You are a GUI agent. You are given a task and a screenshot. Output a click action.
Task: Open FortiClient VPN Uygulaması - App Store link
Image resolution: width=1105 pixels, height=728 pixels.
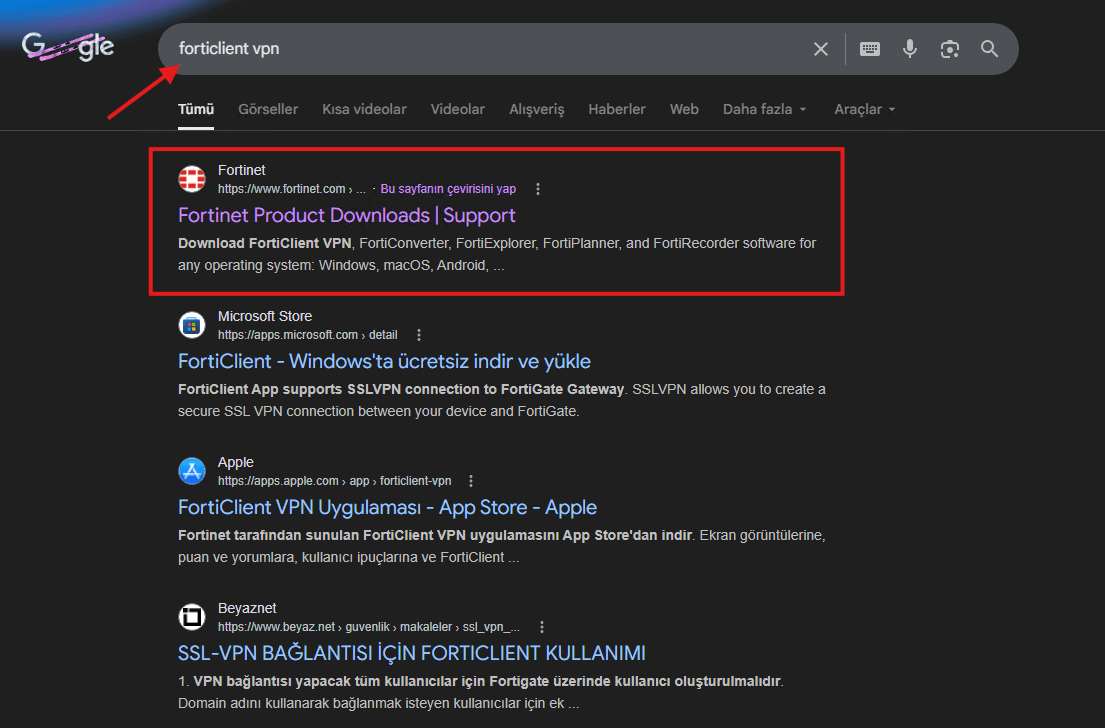tap(387, 507)
